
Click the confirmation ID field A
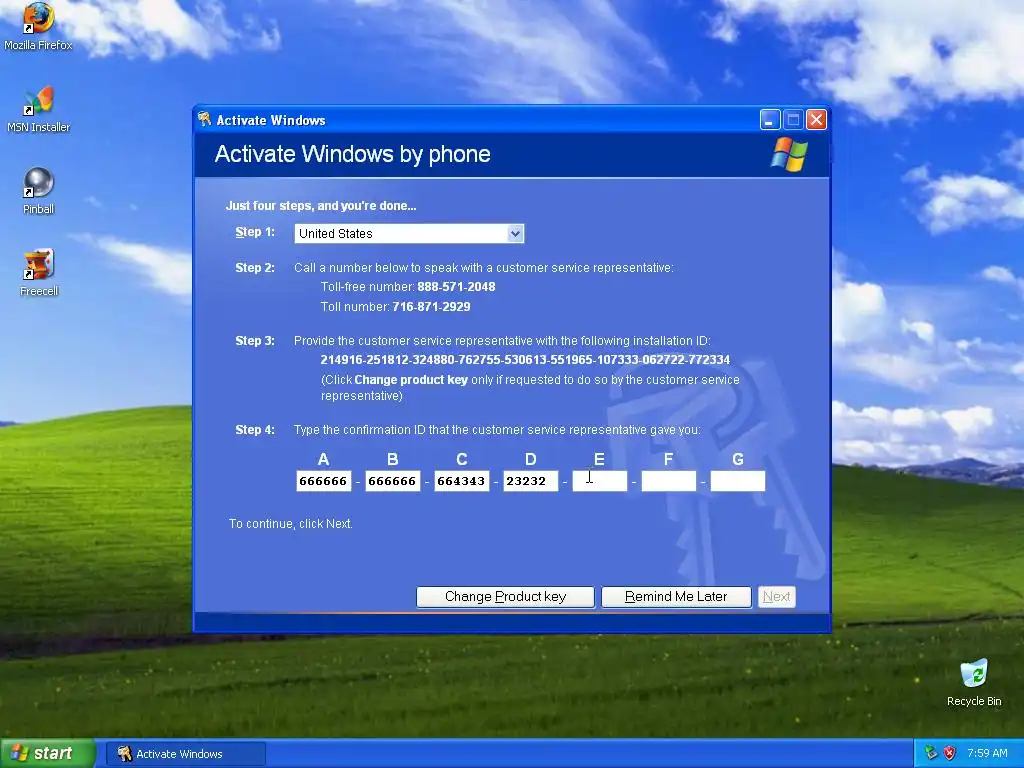tap(323, 481)
